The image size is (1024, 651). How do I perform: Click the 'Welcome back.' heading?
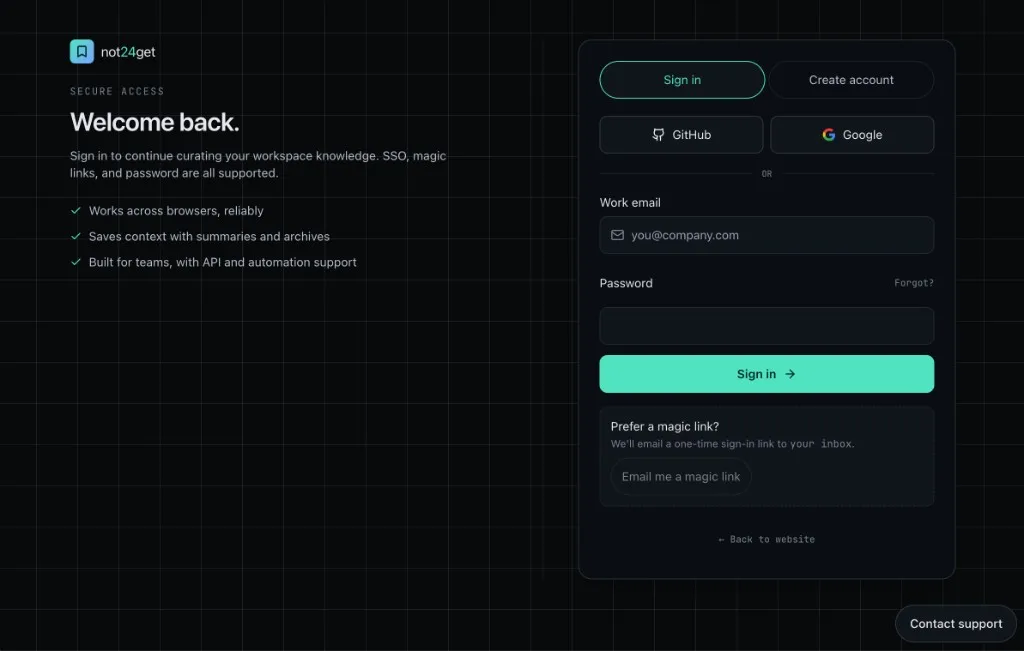tap(155, 122)
